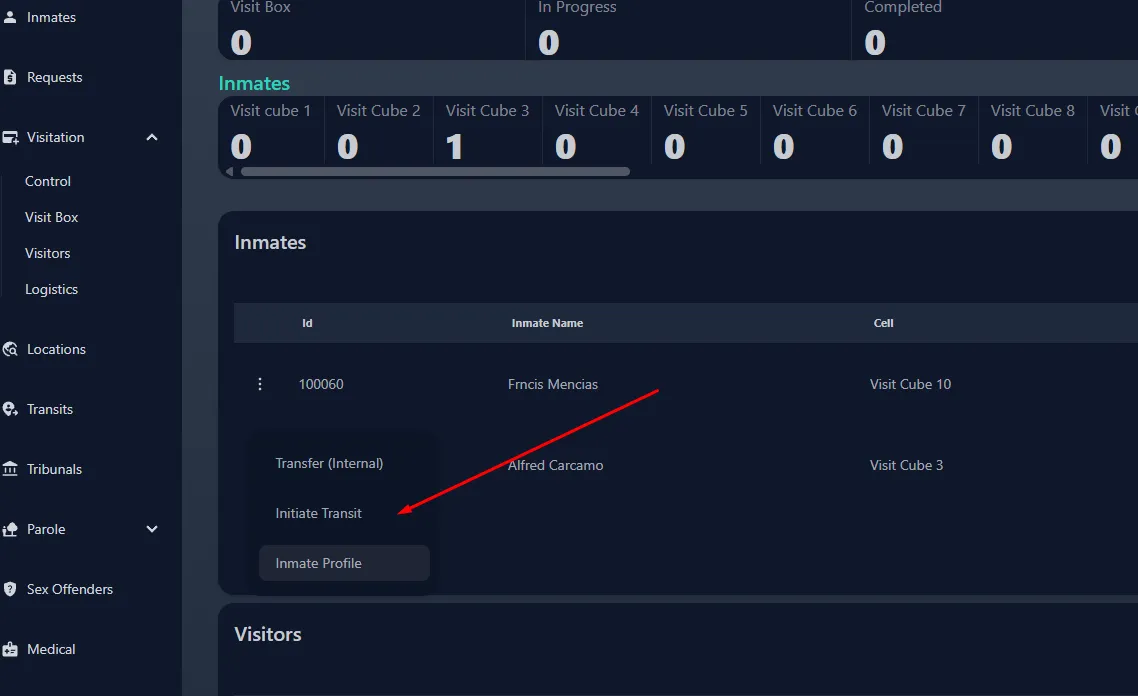Click the horizontal scrollbar under visit cubes
This screenshot has height=696, width=1138.
tap(435, 171)
